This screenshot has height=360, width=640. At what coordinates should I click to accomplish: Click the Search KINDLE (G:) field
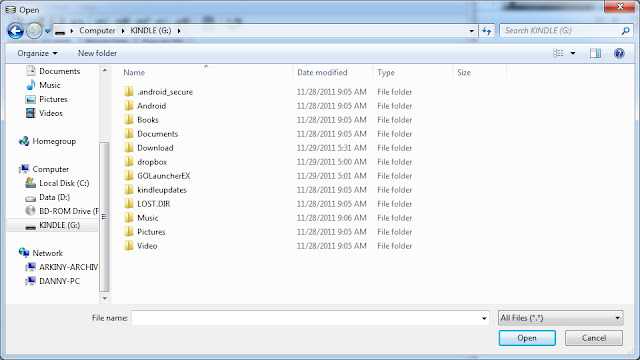[561, 31]
